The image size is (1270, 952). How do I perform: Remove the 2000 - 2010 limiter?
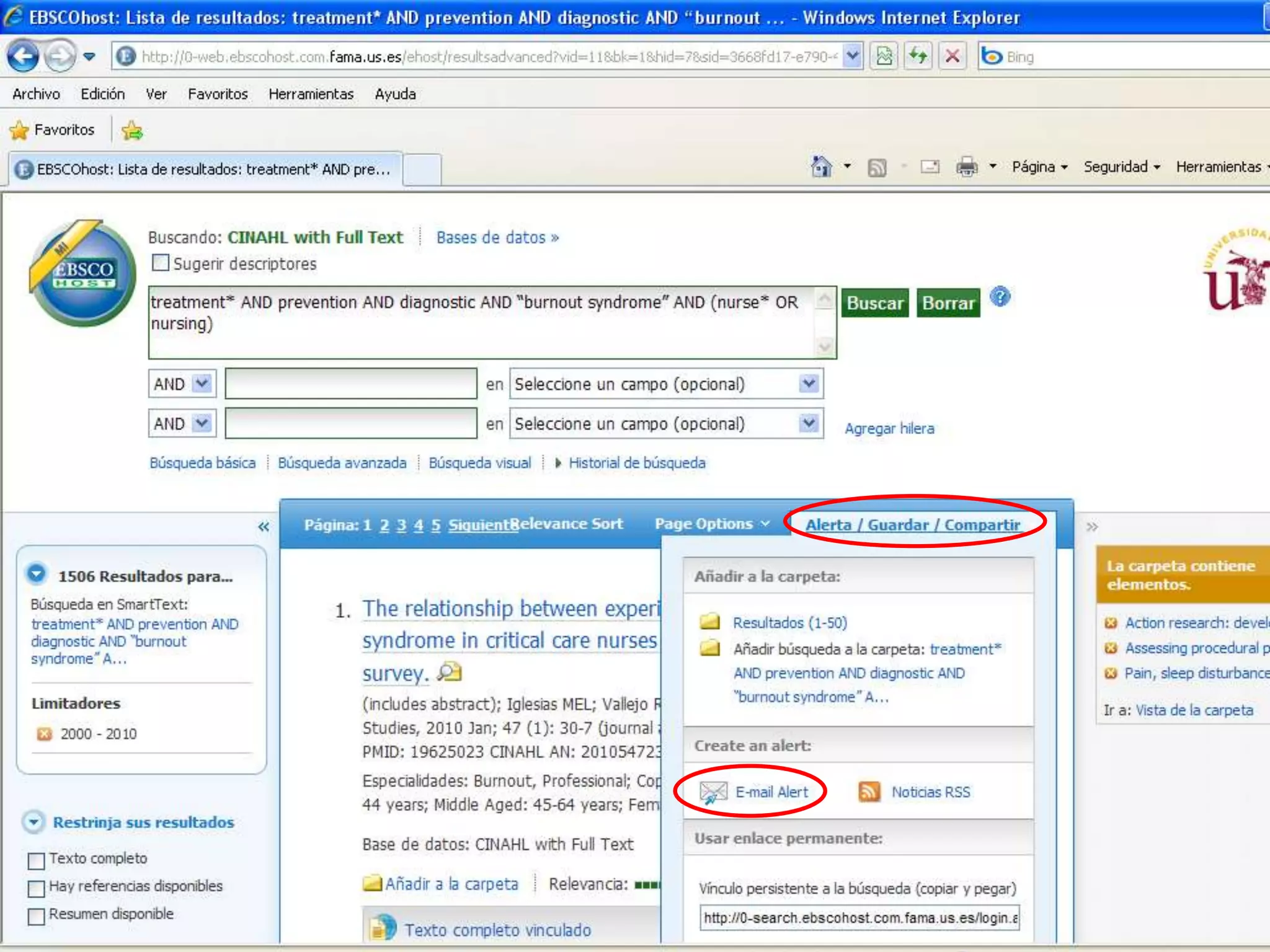pos(44,734)
